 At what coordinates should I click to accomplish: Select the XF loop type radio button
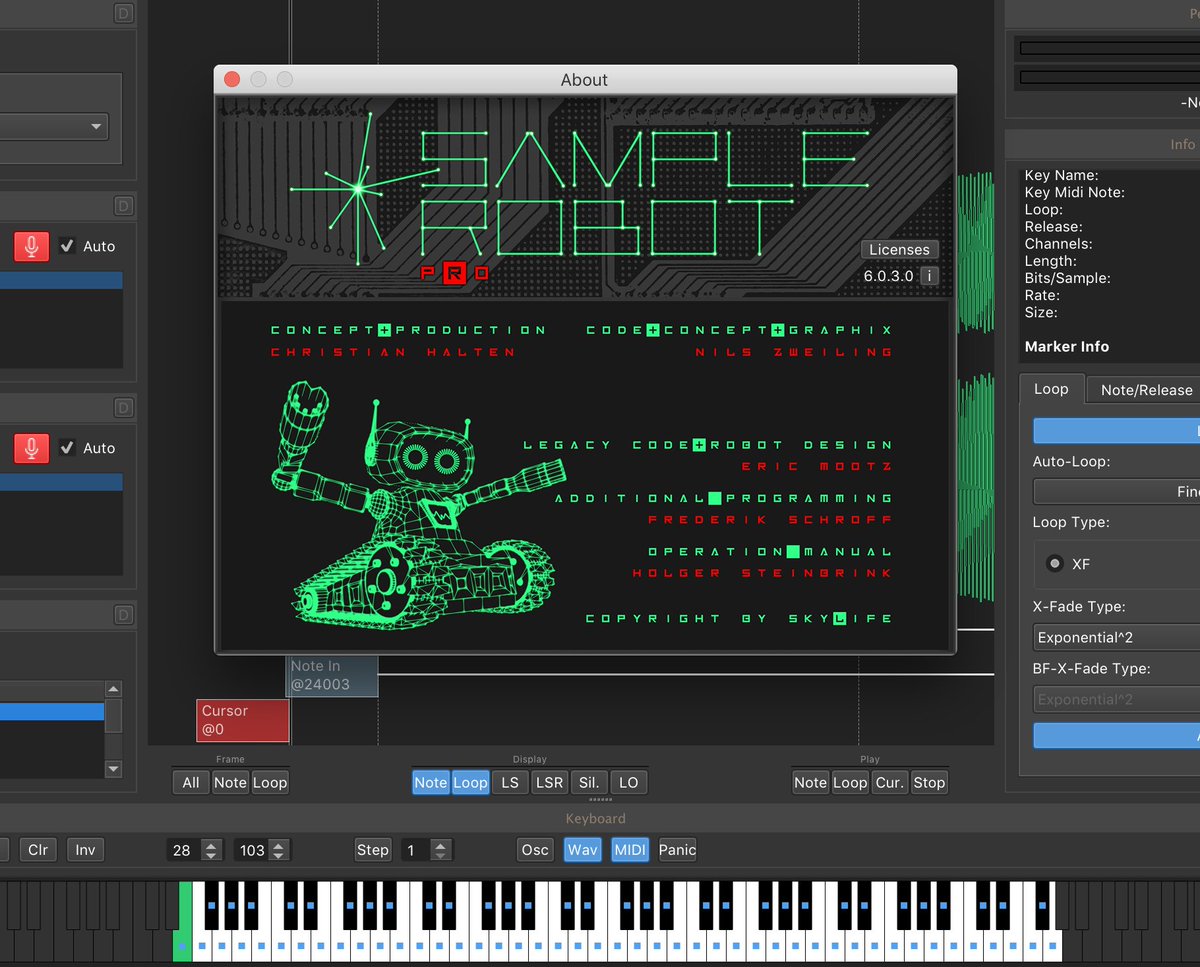point(1054,564)
